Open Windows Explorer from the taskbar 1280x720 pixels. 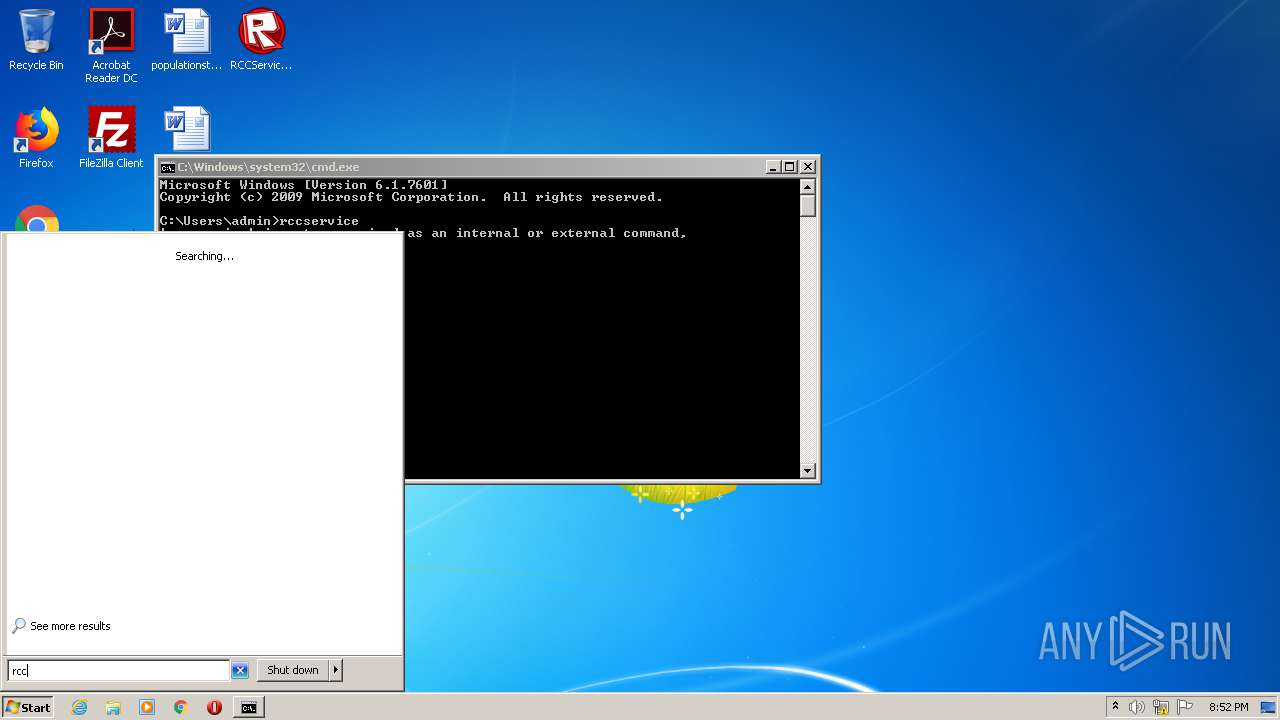113,707
